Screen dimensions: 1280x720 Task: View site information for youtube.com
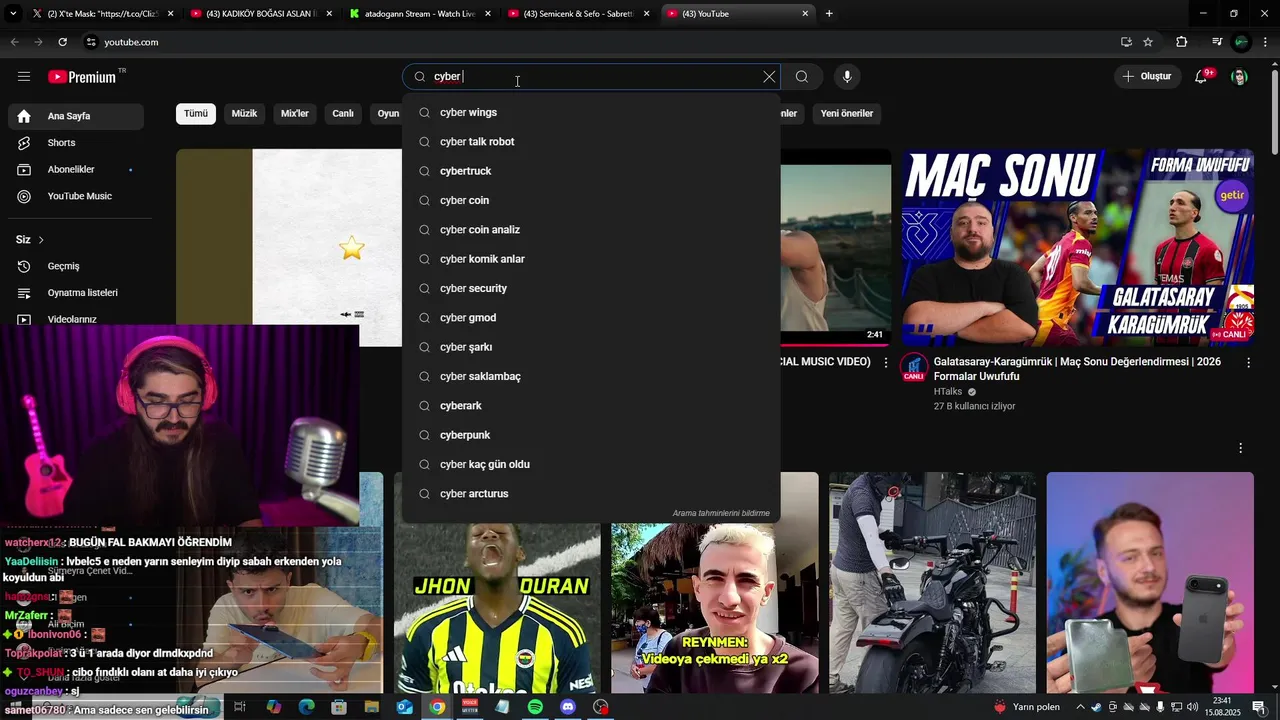click(x=91, y=42)
